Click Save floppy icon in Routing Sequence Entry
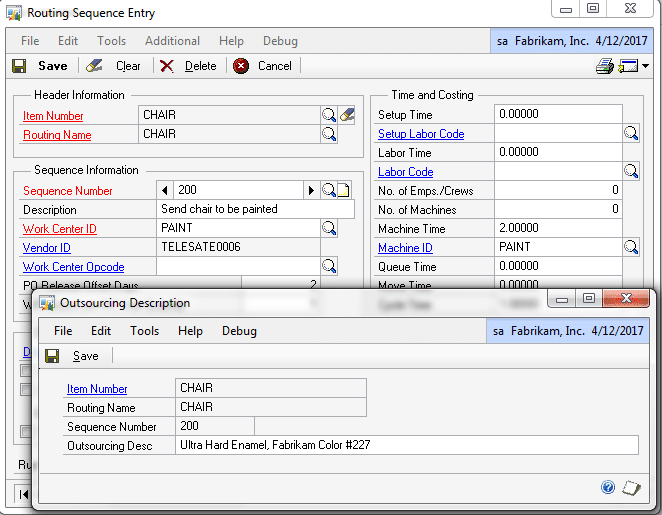 [19, 66]
